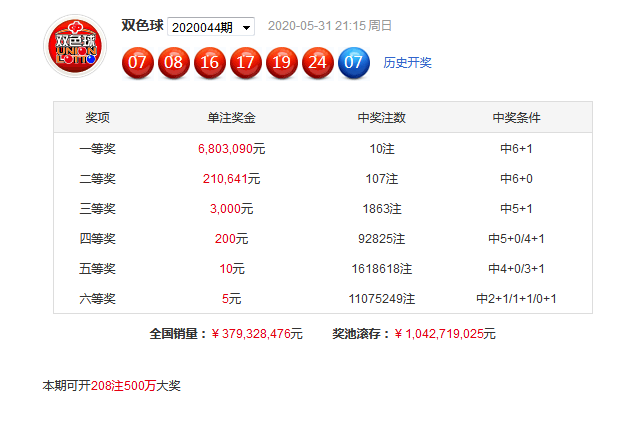Click the 单注奖金 column header

tap(231, 118)
